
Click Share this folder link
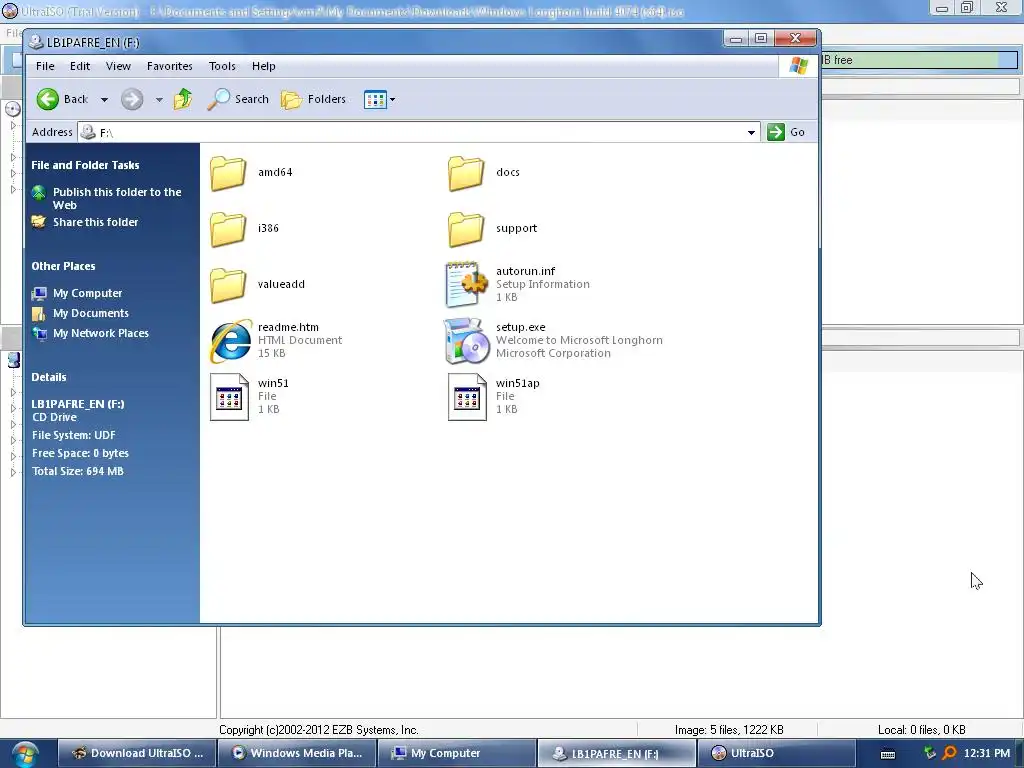tap(95, 222)
